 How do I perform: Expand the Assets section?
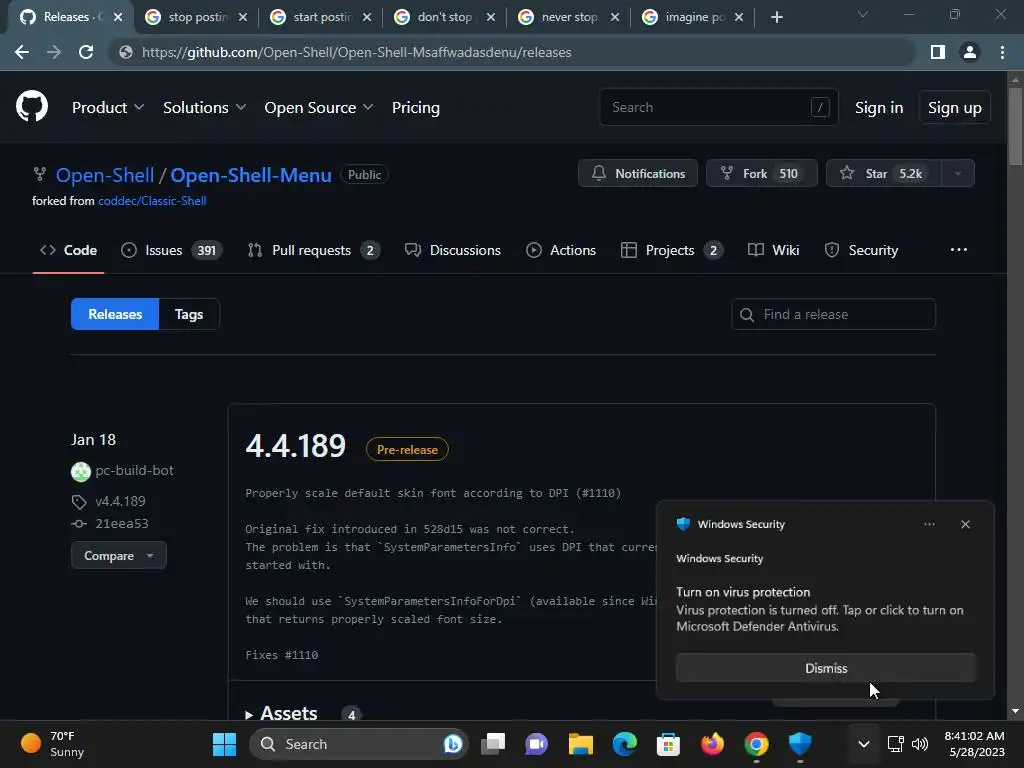pos(281,713)
